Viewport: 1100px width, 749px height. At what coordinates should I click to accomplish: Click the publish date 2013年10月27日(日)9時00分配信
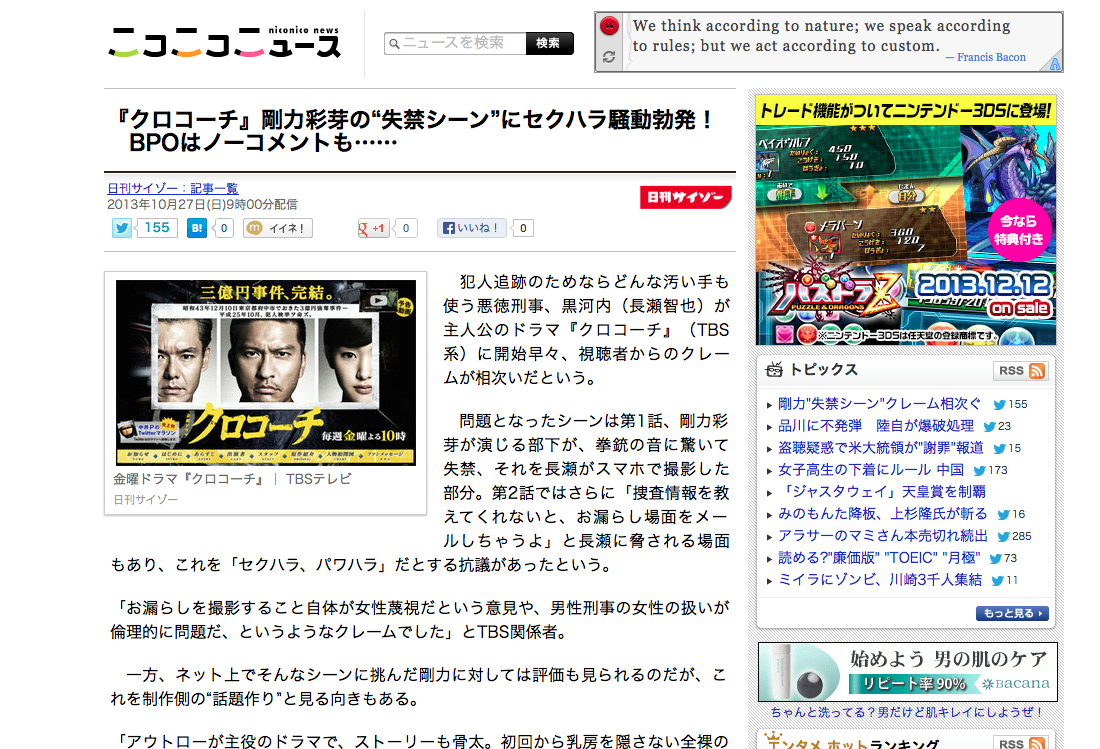click(x=202, y=204)
